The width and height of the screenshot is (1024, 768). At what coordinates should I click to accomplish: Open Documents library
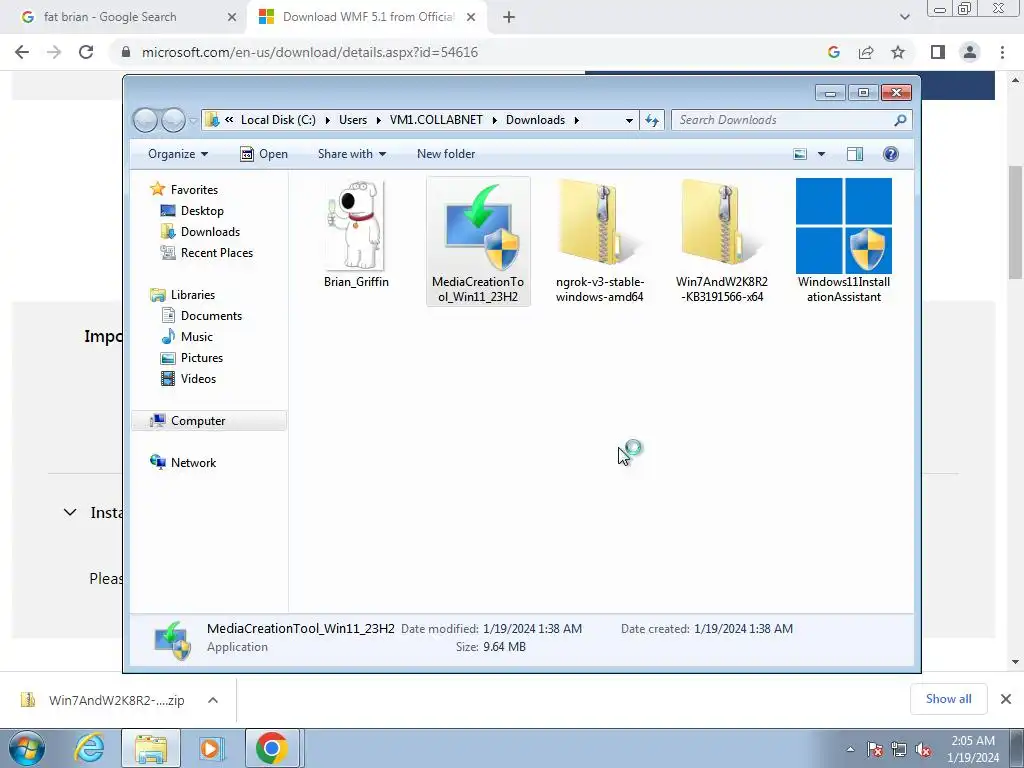211,315
